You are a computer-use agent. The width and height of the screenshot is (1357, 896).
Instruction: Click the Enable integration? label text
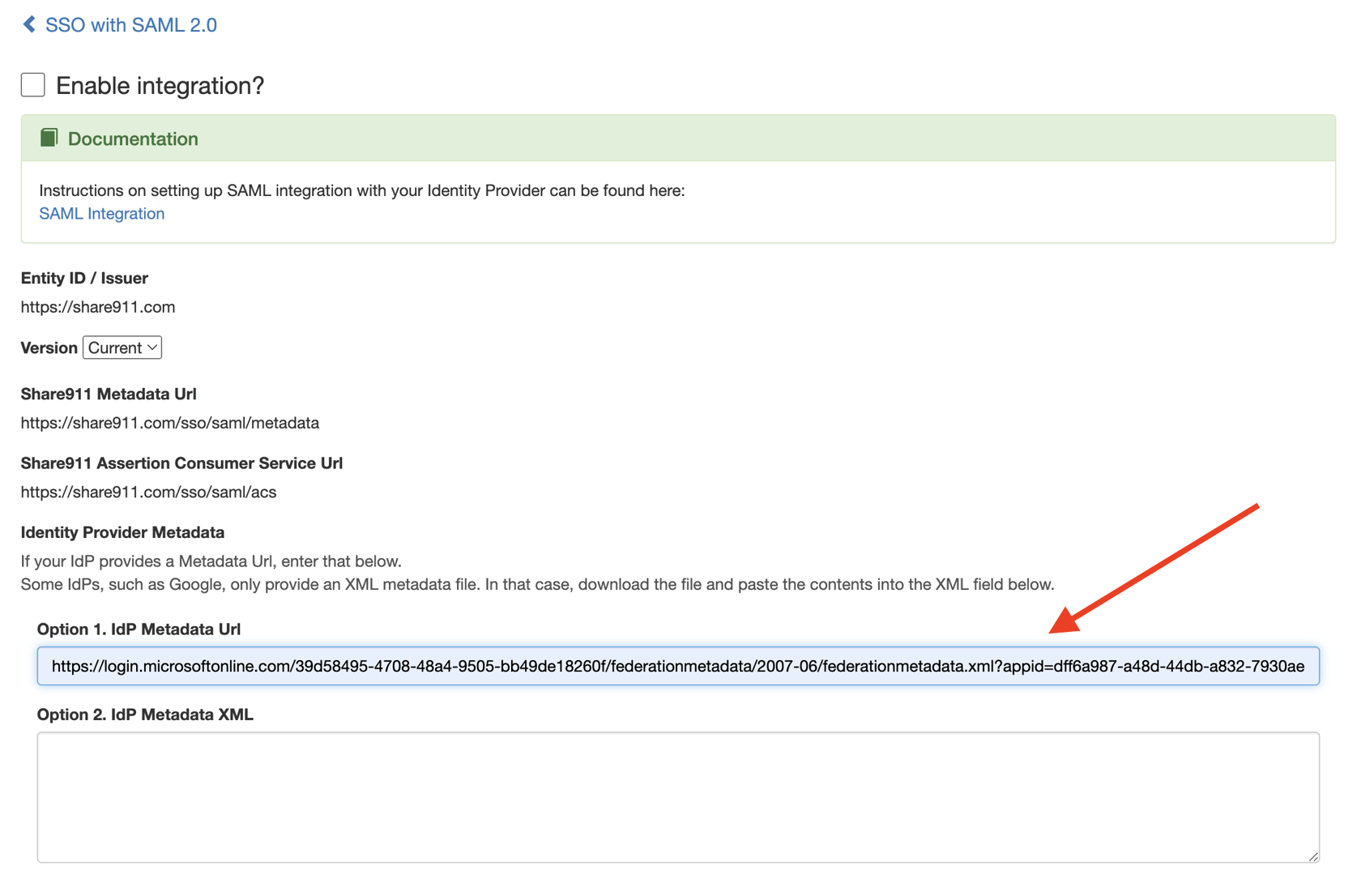[160, 86]
